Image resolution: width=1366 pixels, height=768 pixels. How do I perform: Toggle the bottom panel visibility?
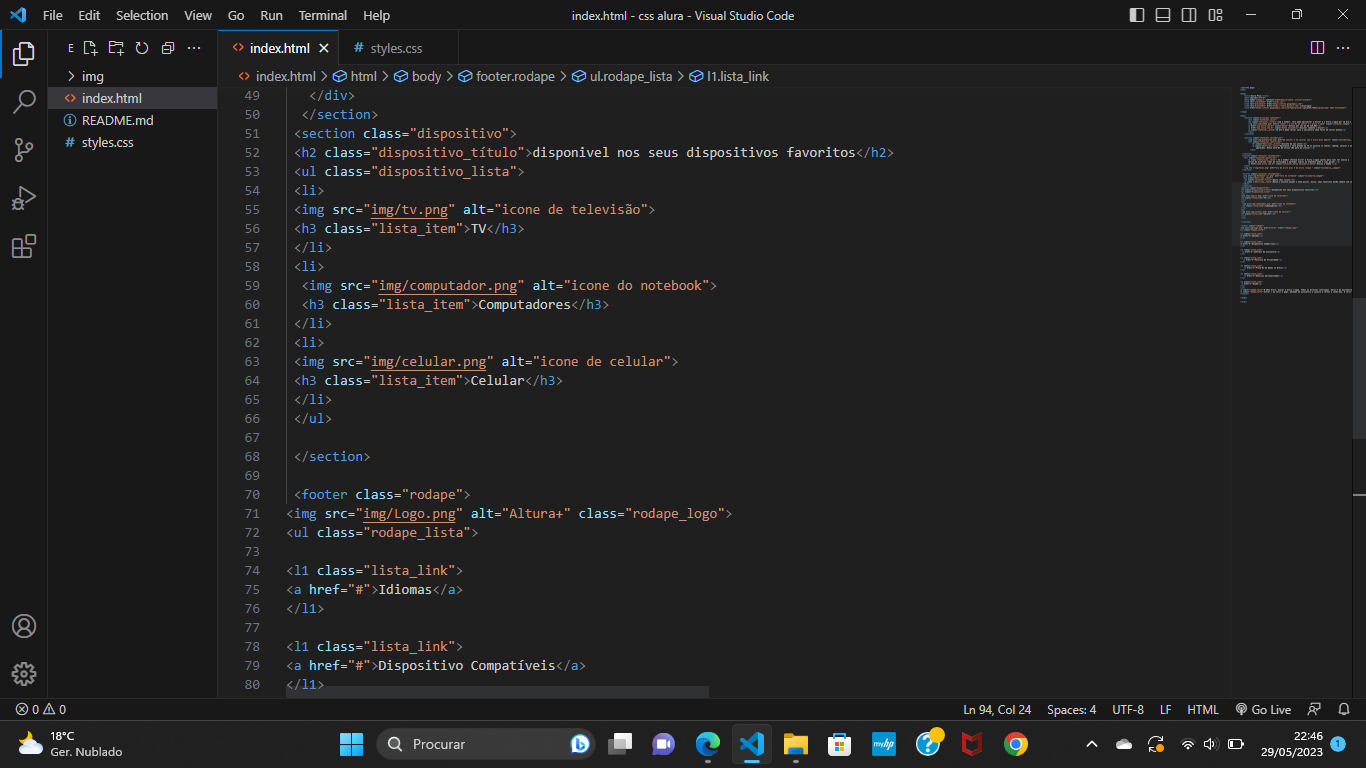pos(1163,15)
